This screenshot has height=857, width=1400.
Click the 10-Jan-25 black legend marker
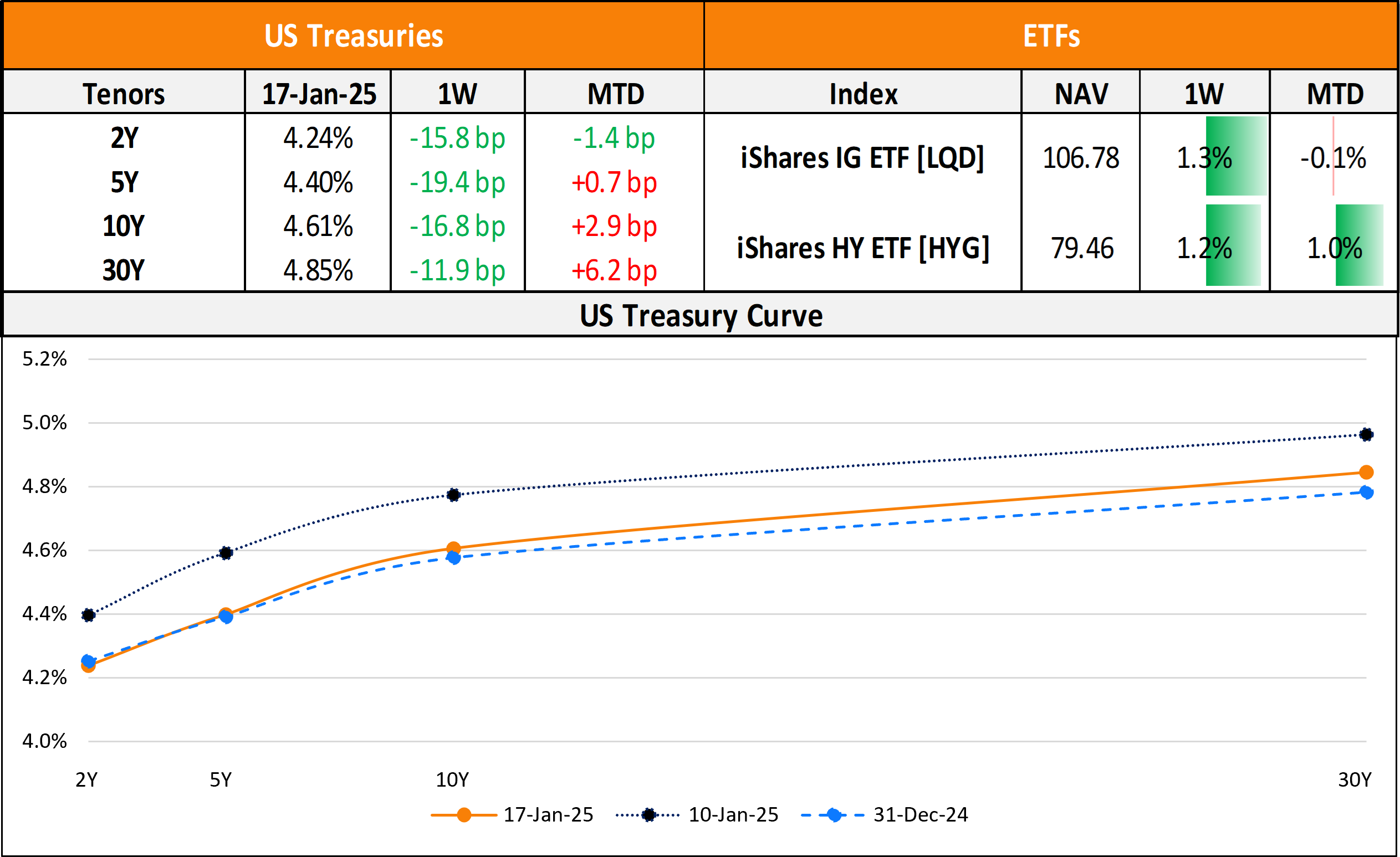[x=648, y=815]
